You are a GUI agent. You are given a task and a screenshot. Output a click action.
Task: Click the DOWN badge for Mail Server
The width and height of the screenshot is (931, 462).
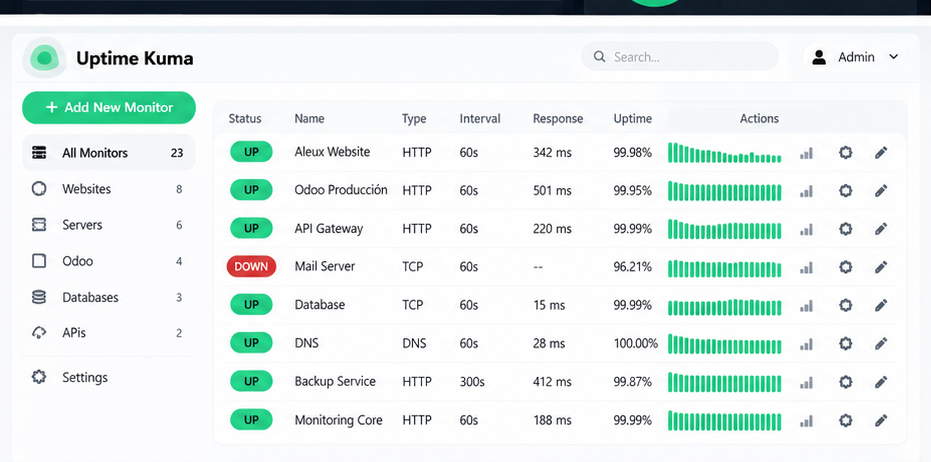(251, 267)
